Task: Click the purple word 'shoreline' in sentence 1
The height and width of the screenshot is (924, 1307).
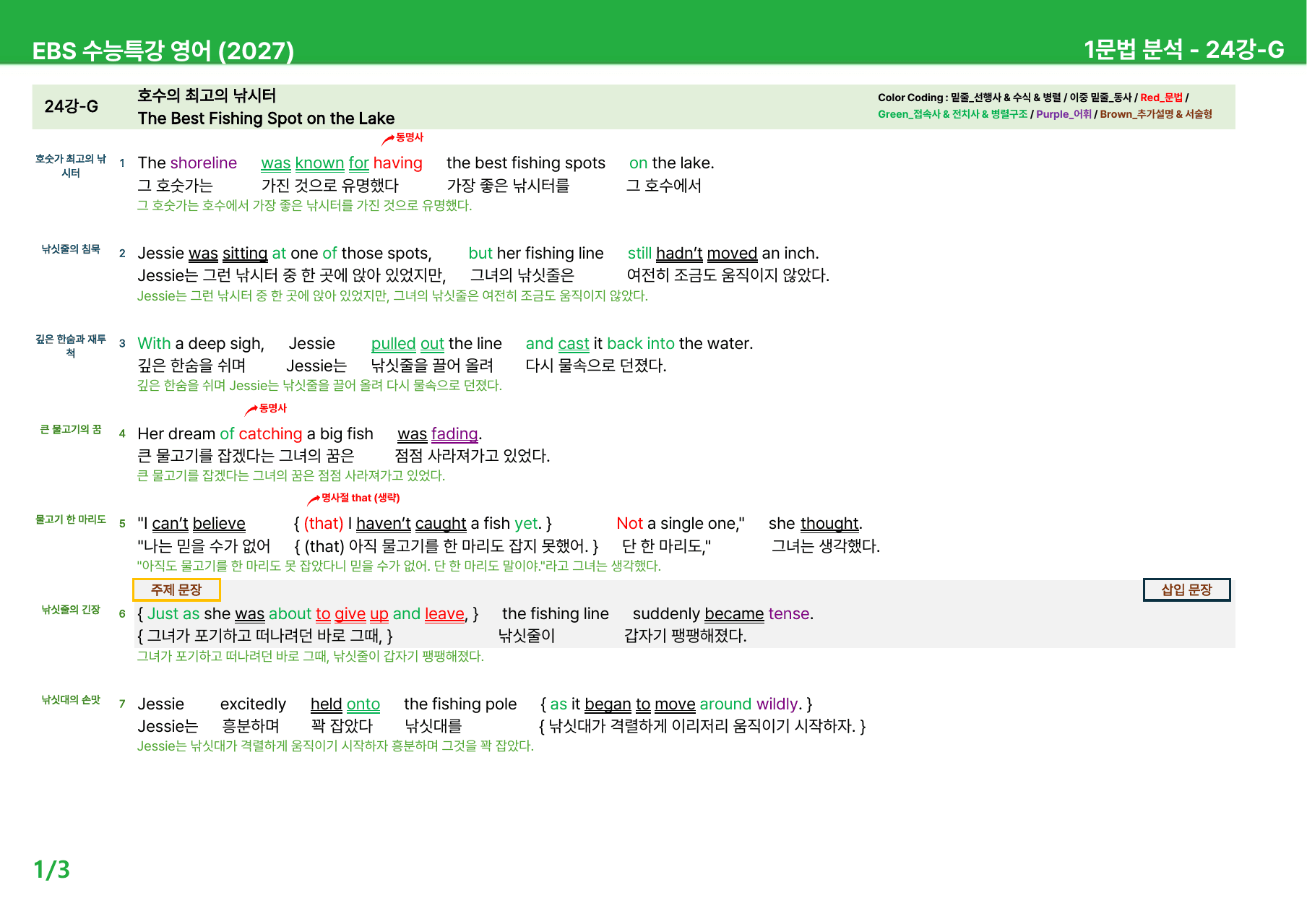Action: click(x=204, y=163)
